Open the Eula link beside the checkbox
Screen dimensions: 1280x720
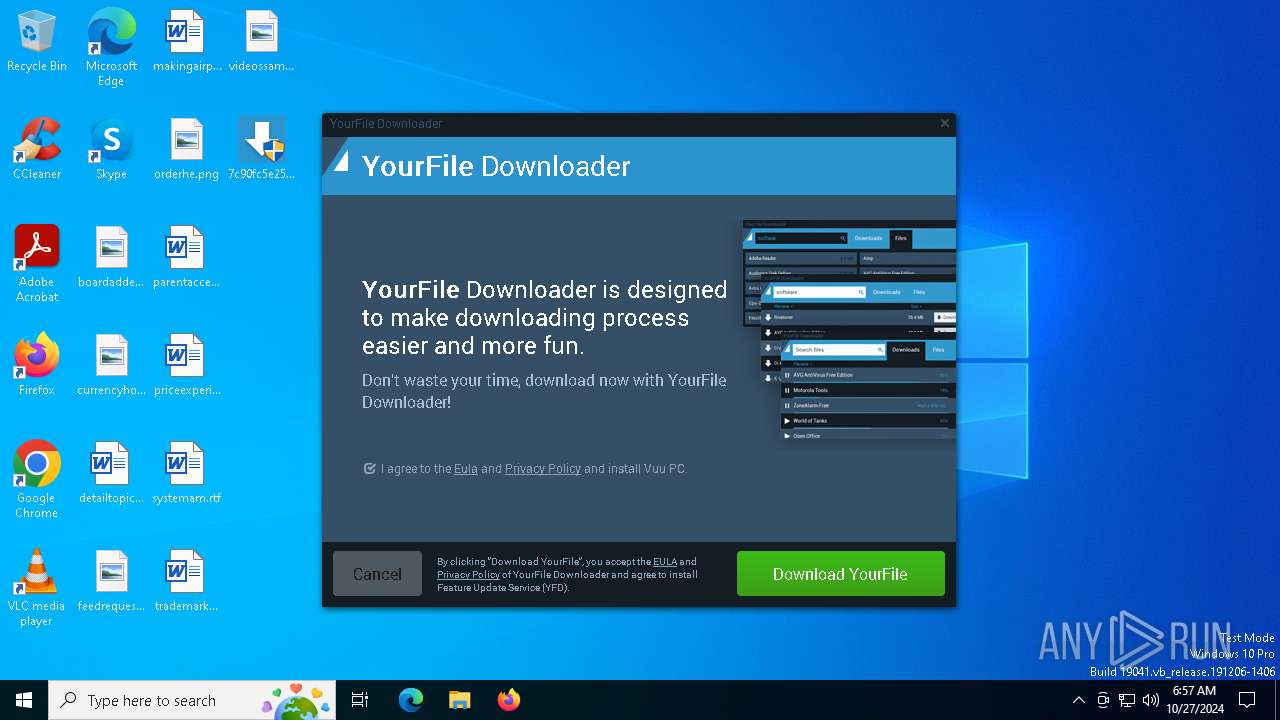click(466, 468)
